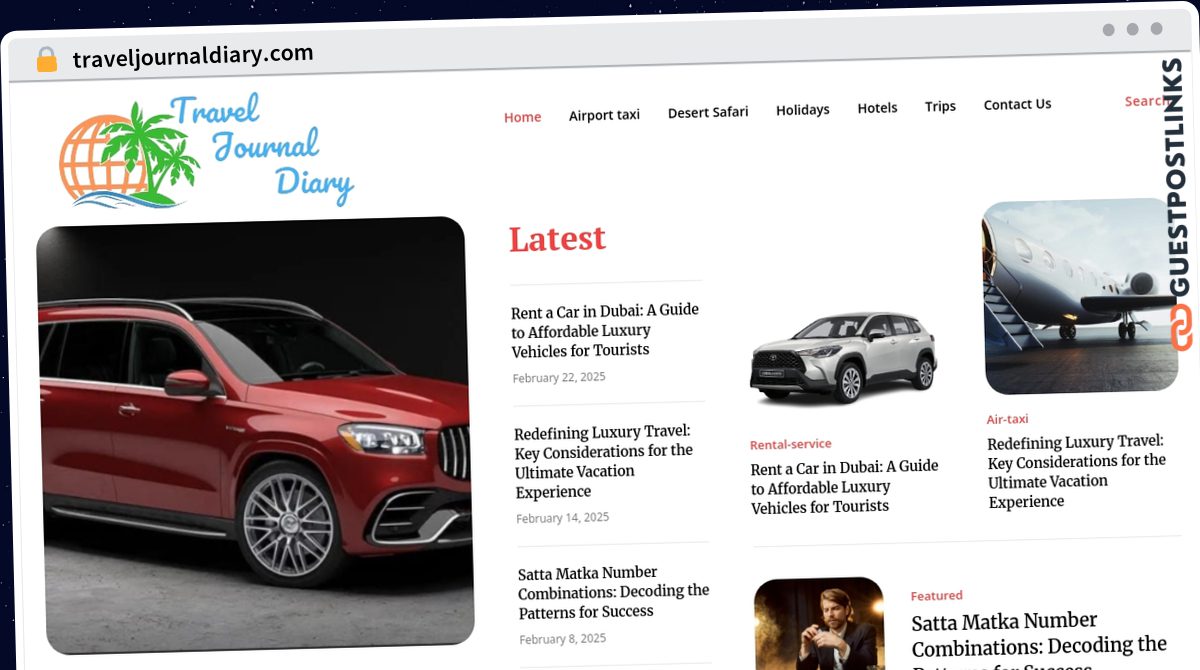
Task: Click the silver Toyota SUV thumbnail
Action: point(843,357)
